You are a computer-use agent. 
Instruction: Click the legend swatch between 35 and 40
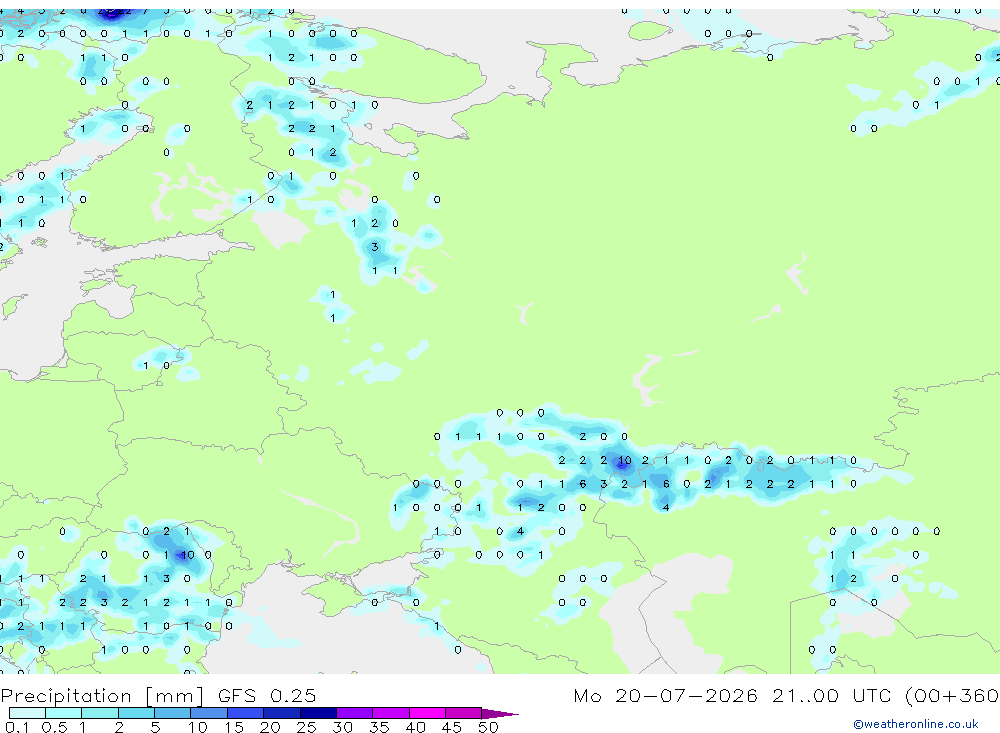click(x=390, y=713)
